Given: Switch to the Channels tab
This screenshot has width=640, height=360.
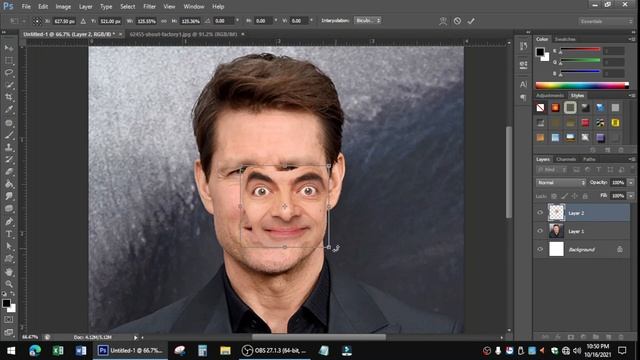Looking at the screenshot, I should (x=566, y=159).
